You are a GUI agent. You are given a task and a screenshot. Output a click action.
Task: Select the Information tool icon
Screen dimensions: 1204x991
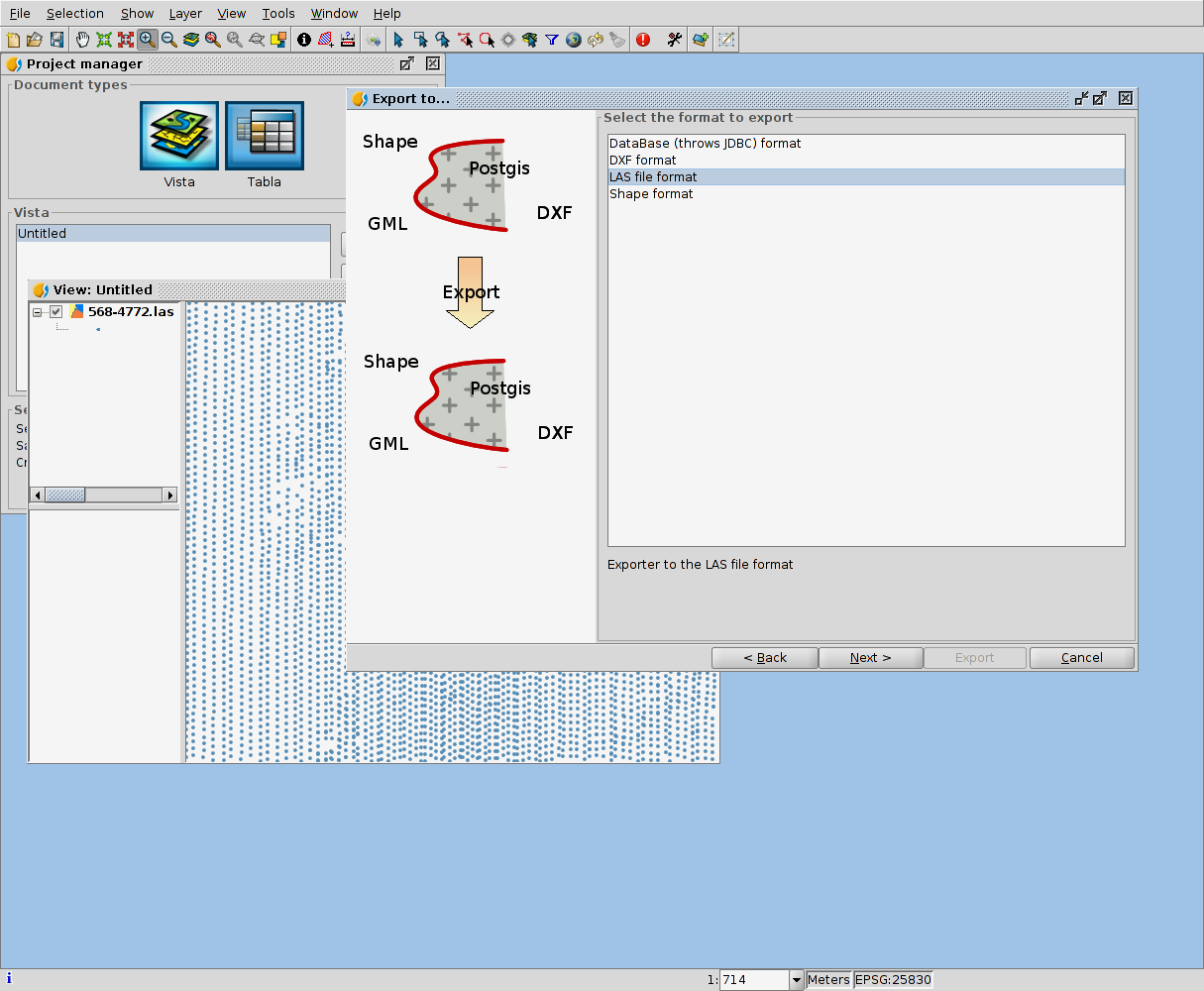coord(304,40)
